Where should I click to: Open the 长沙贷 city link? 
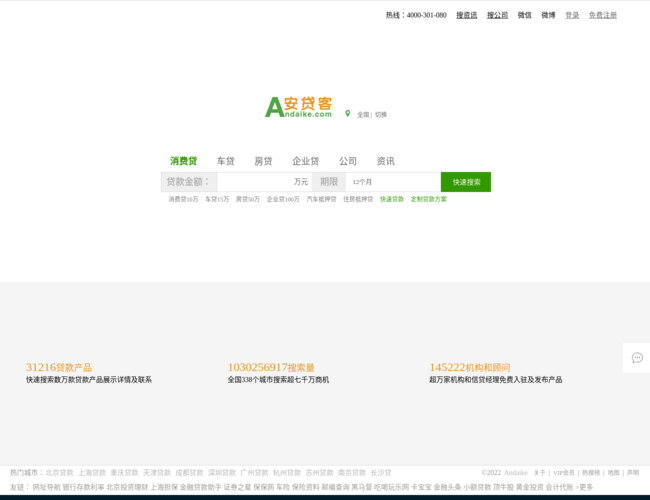(x=381, y=473)
